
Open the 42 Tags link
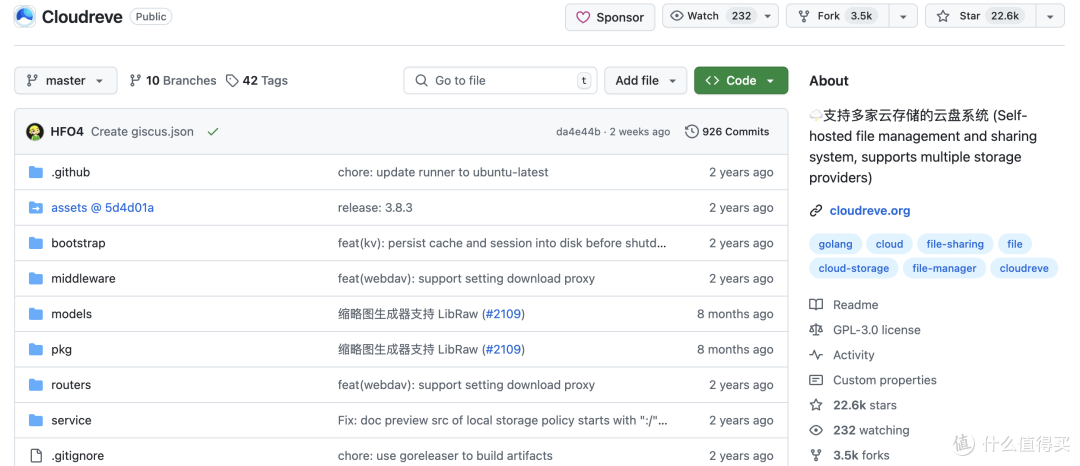pyautogui.click(x=257, y=81)
